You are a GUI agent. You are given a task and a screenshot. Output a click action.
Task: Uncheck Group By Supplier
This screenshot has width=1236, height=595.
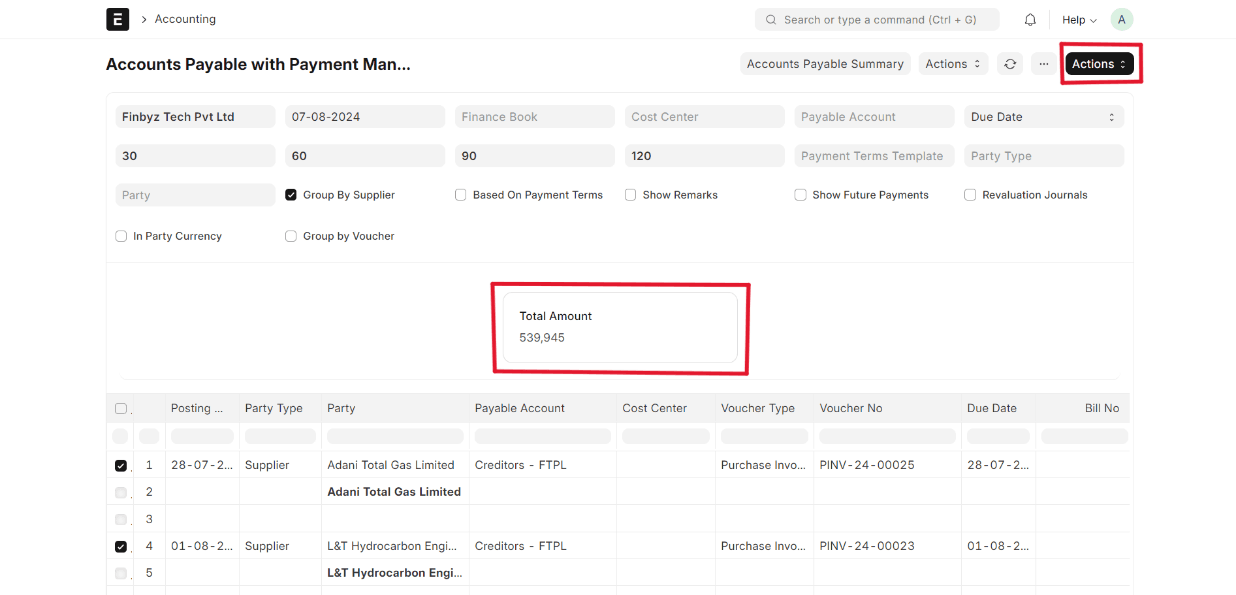[x=291, y=195]
